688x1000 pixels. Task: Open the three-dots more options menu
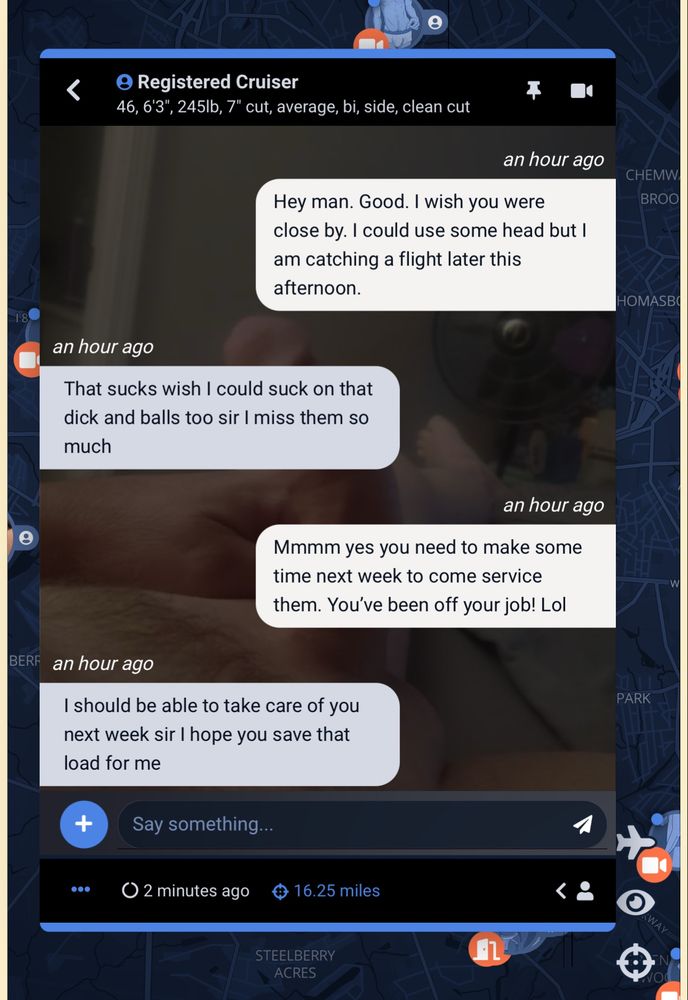(80, 890)
